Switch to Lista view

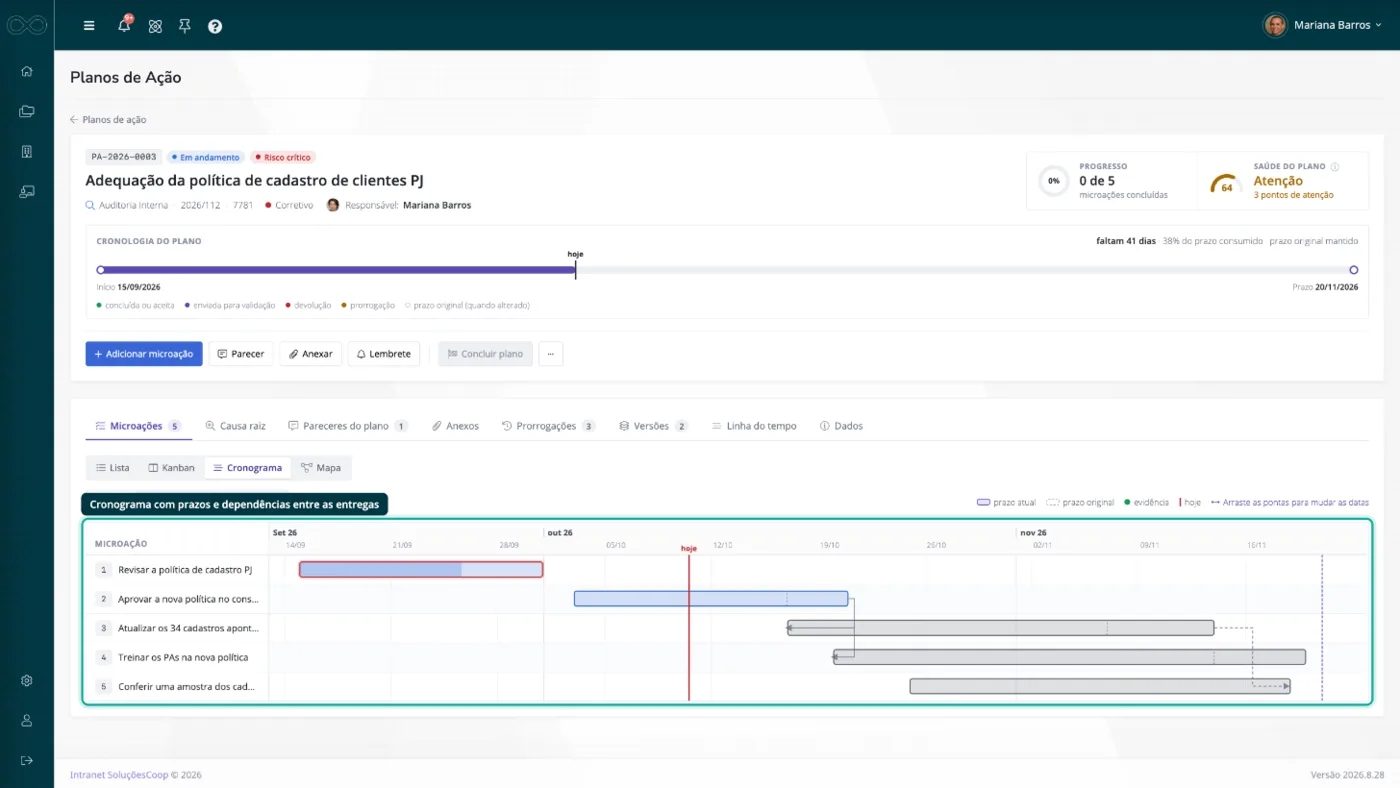pyautogui.click(x=112, y=468)
